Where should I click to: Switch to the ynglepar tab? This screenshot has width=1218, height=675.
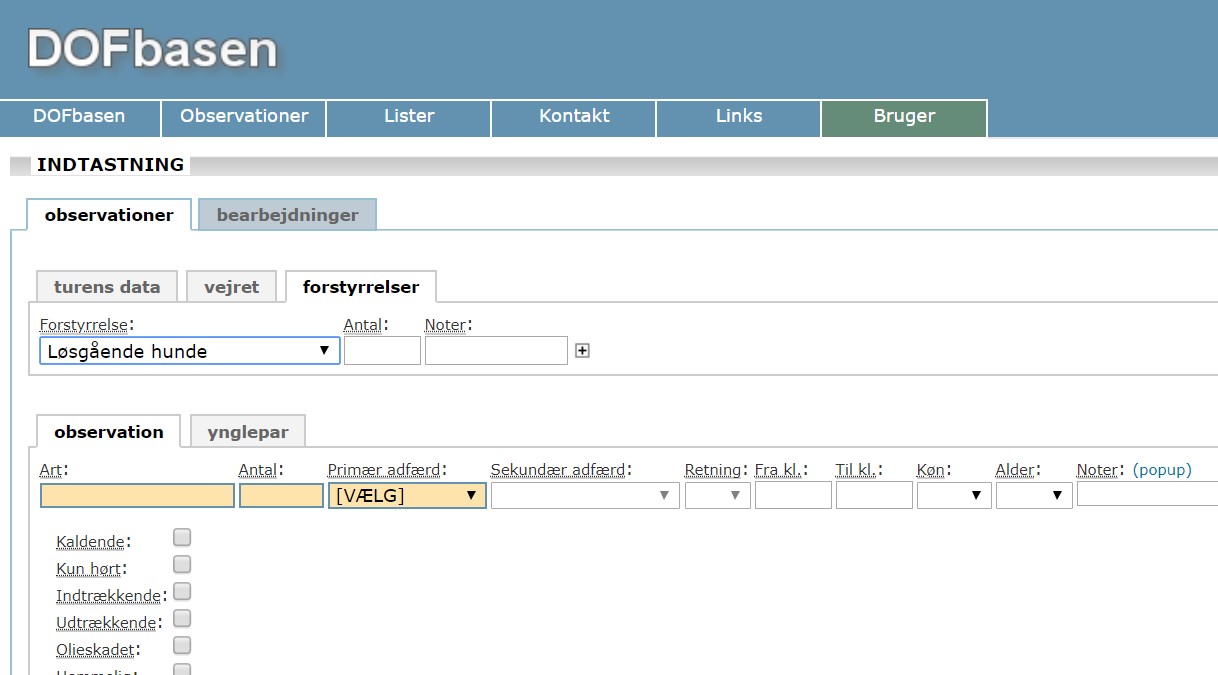[x=248, y=432]
